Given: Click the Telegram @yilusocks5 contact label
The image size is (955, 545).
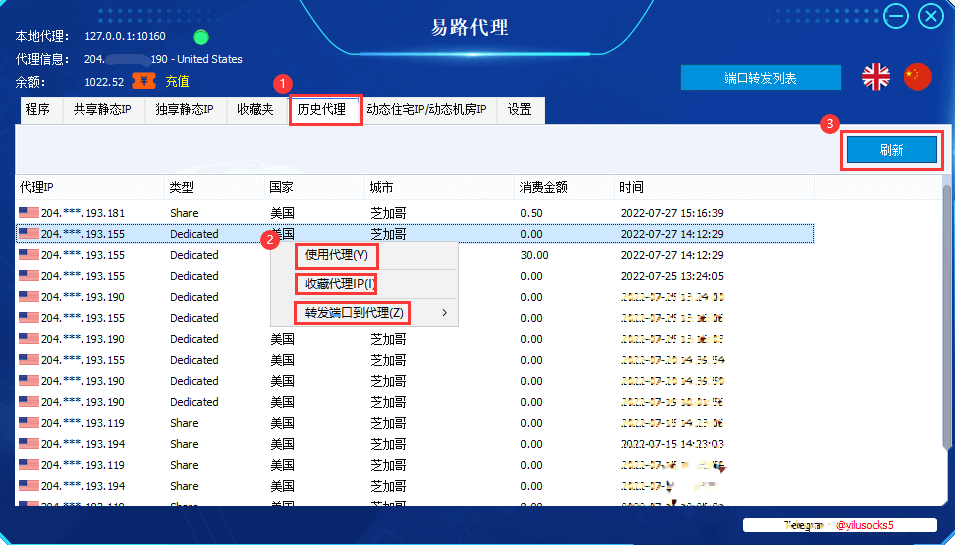Looking at the screenshot, I should point(840,525).
